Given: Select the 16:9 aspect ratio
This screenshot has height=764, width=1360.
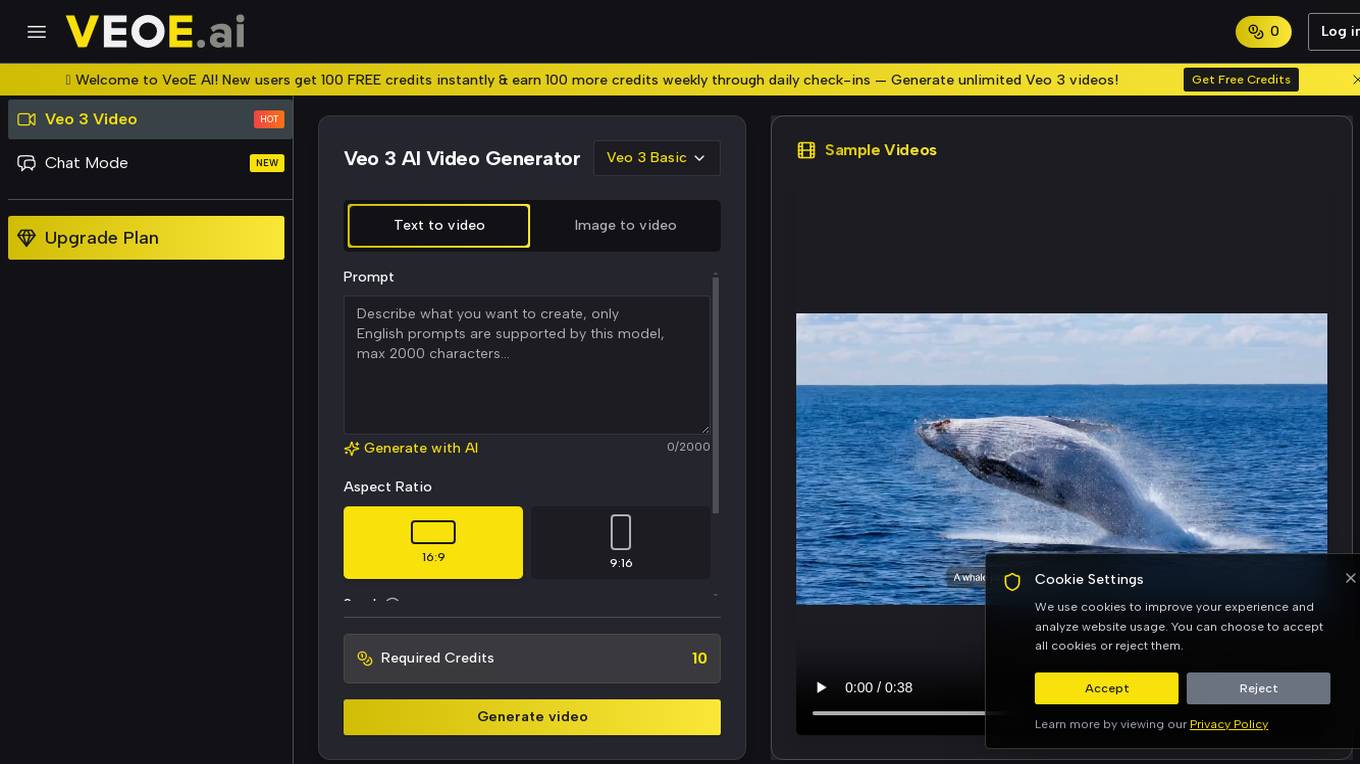Looking at the screenshot, I should coord(433,542).
